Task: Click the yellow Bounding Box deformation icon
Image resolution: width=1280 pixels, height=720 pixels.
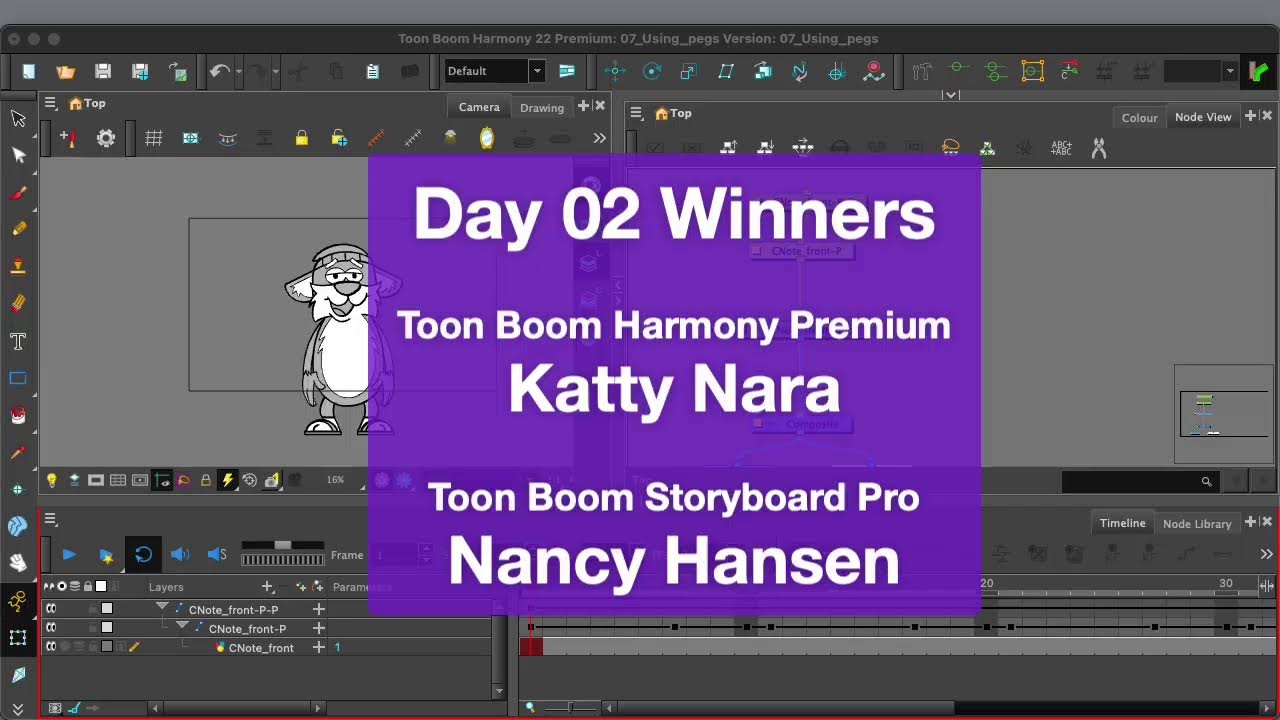Action: (x=1032, y=71)
